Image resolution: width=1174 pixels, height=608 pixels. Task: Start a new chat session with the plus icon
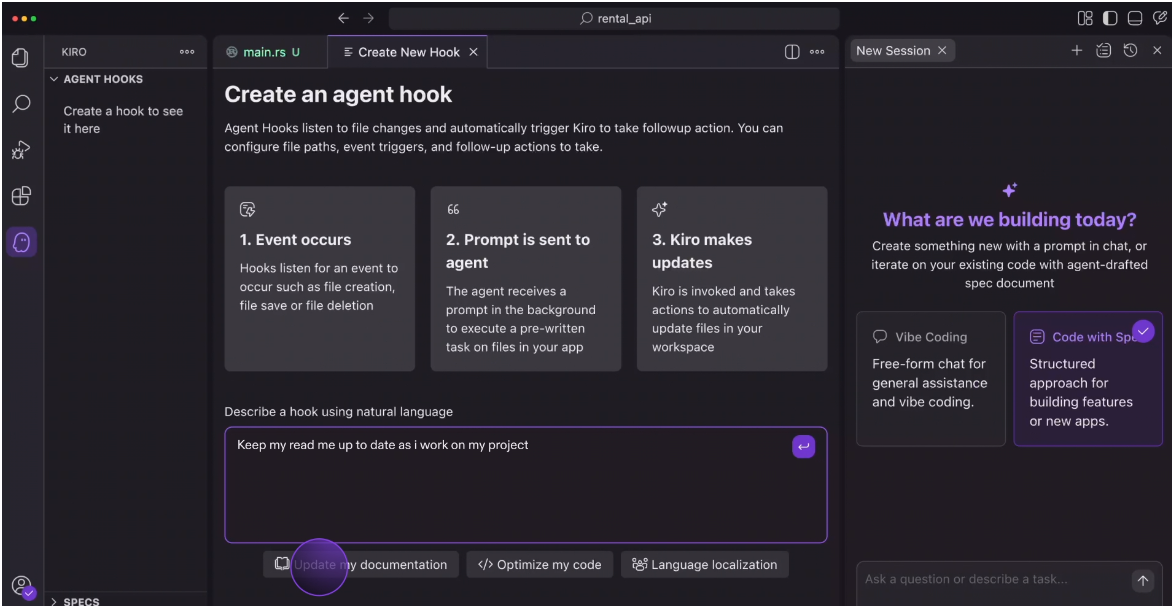[1077, 50]
